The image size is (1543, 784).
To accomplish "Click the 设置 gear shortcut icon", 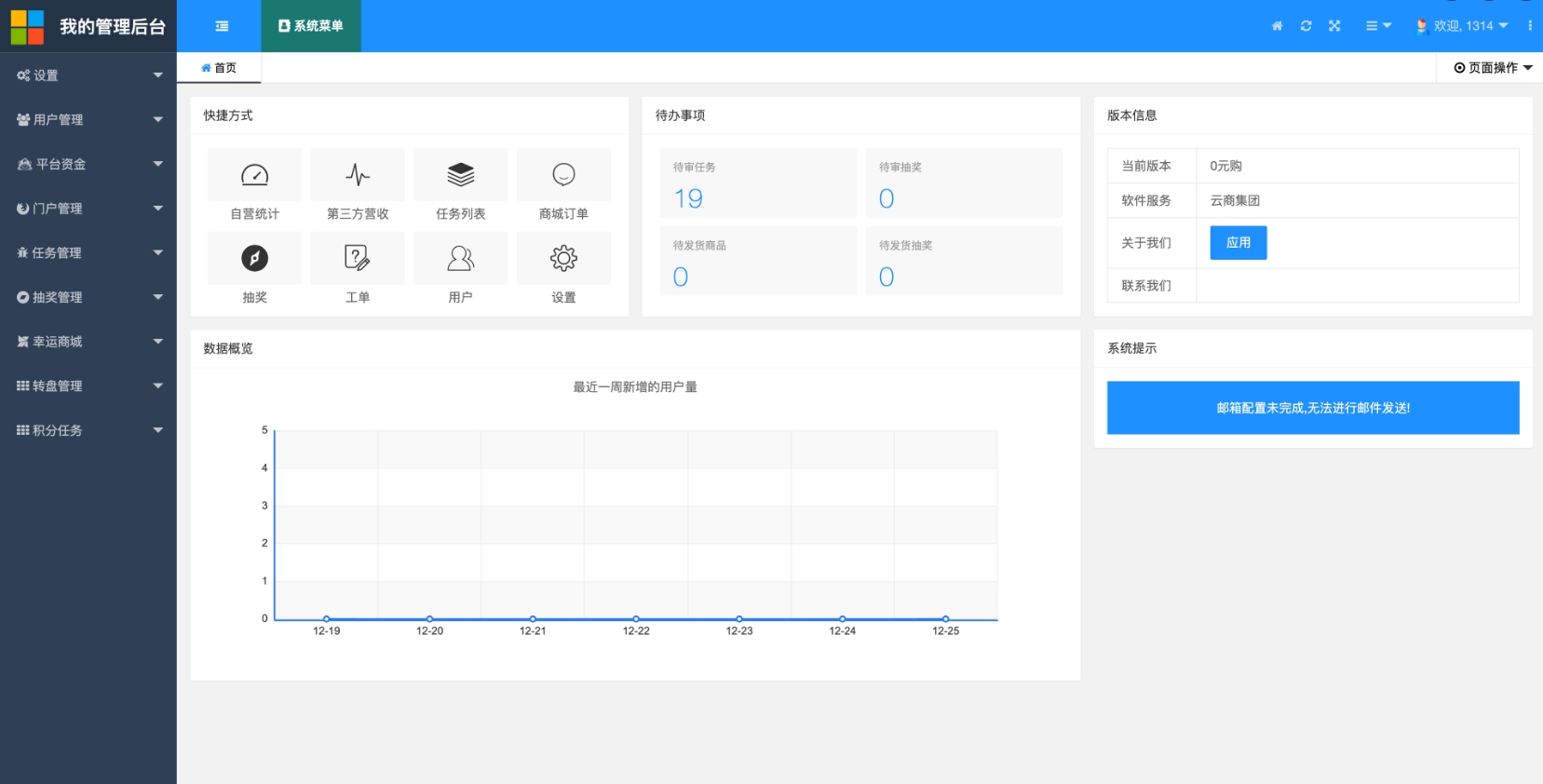I will (563, 258).
